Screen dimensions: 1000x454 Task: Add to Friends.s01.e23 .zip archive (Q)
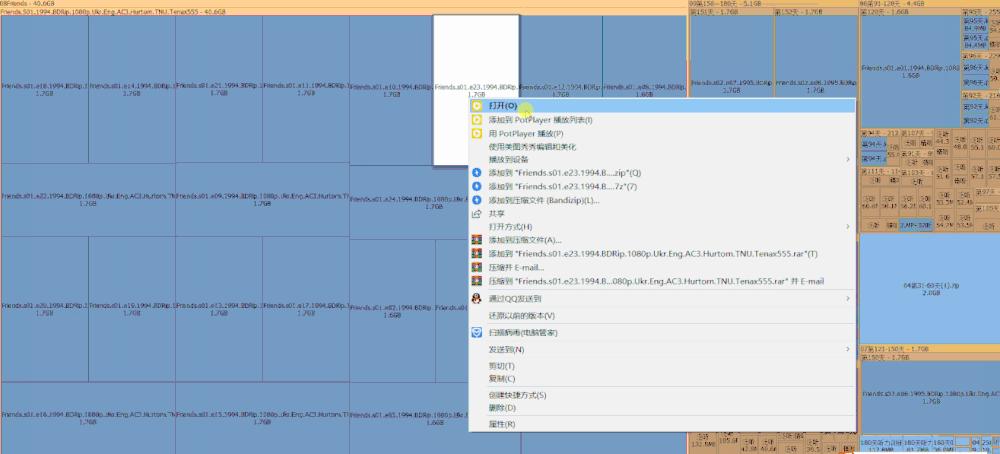tap(662, 173)
